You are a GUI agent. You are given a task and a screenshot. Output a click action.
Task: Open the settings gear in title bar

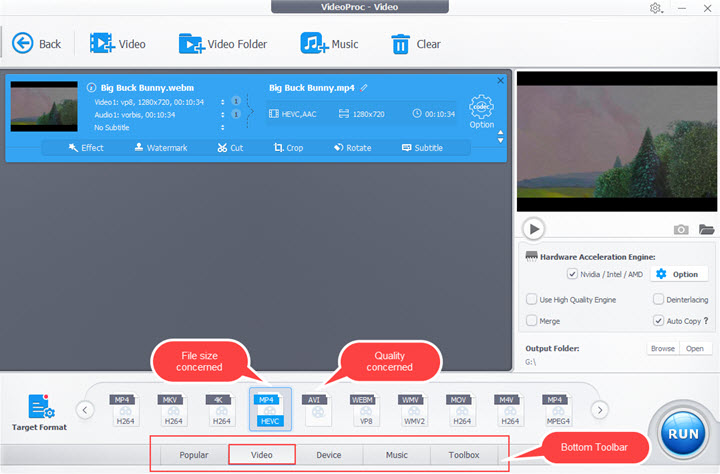(x=656, y=8)
